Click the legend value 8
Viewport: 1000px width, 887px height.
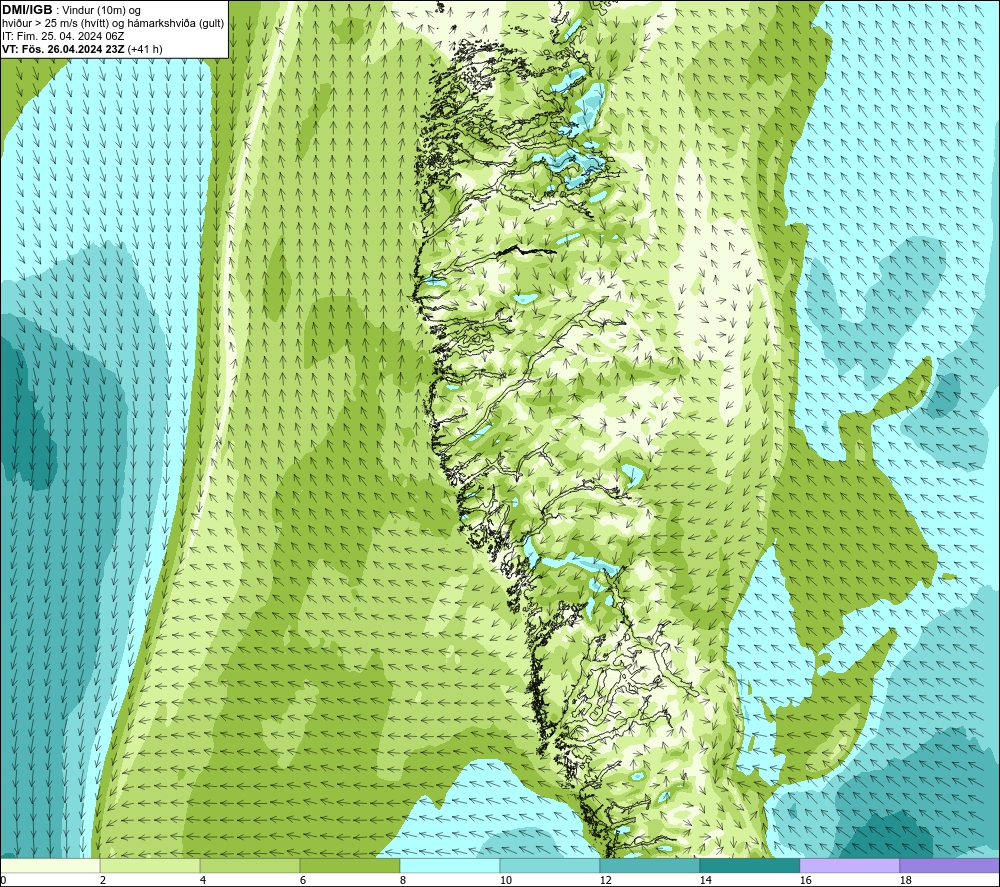point(402,881)
